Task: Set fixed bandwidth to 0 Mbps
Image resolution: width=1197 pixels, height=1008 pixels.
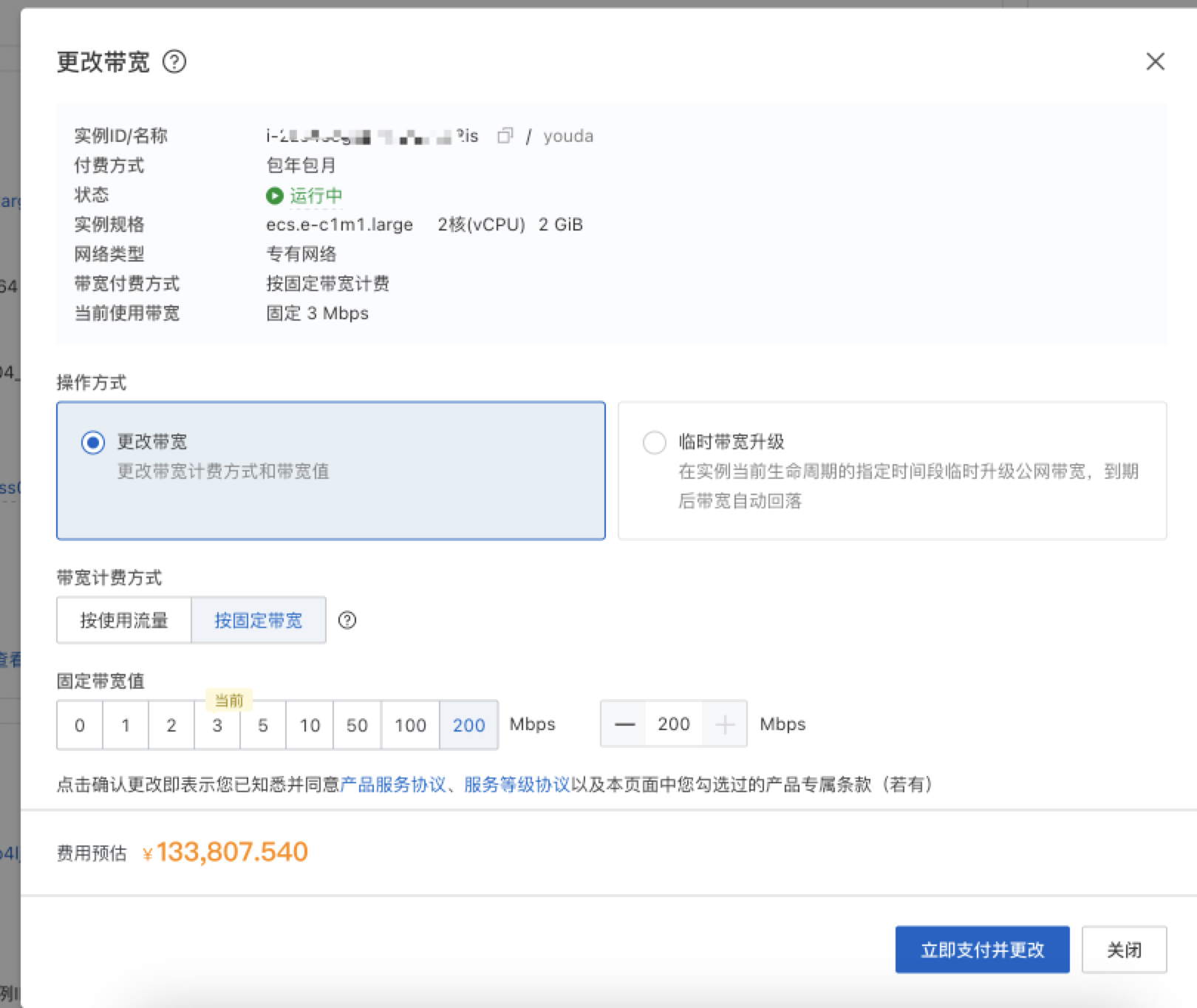Action: 80,725
